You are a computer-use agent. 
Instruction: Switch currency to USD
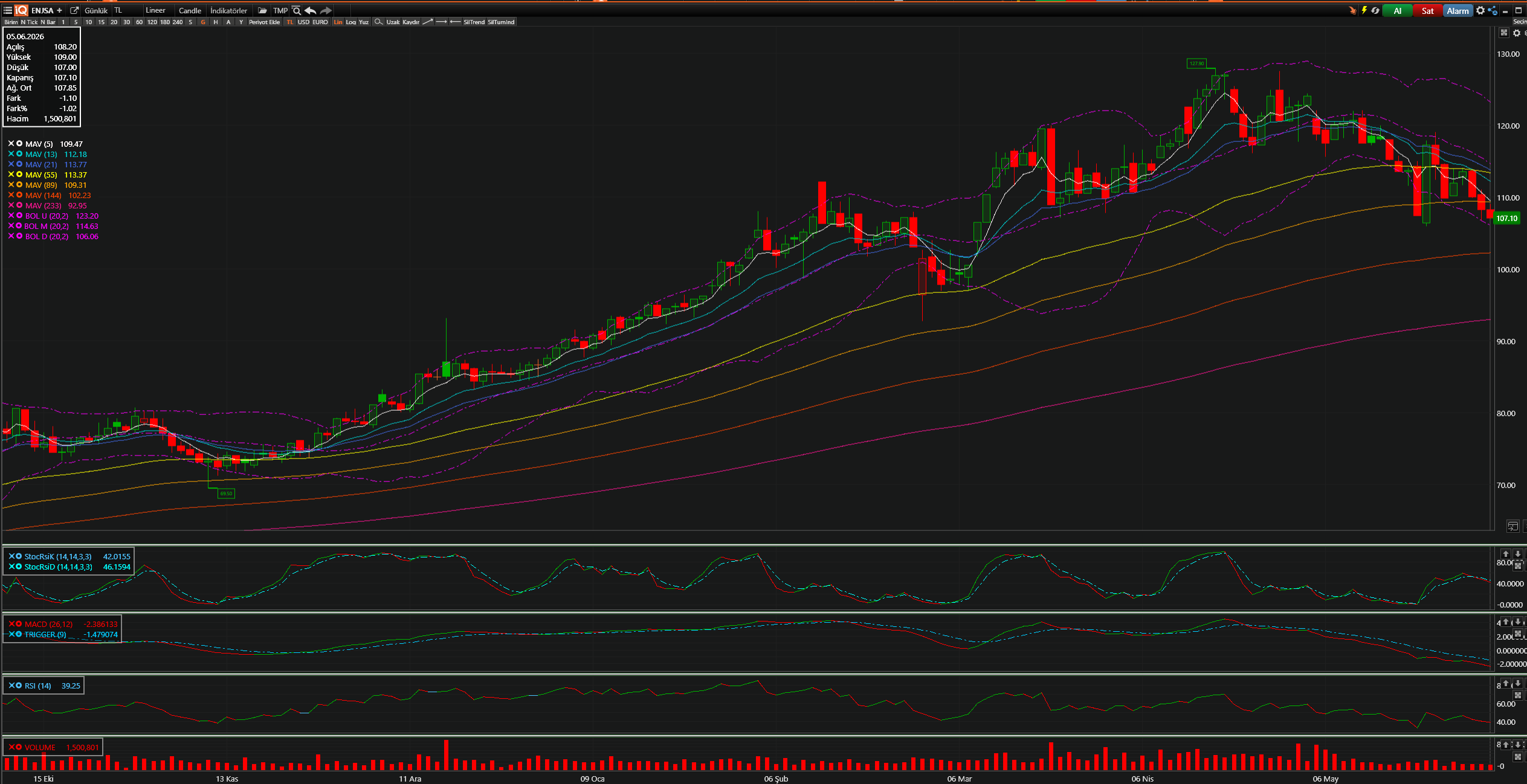click(x=303, y=22)
